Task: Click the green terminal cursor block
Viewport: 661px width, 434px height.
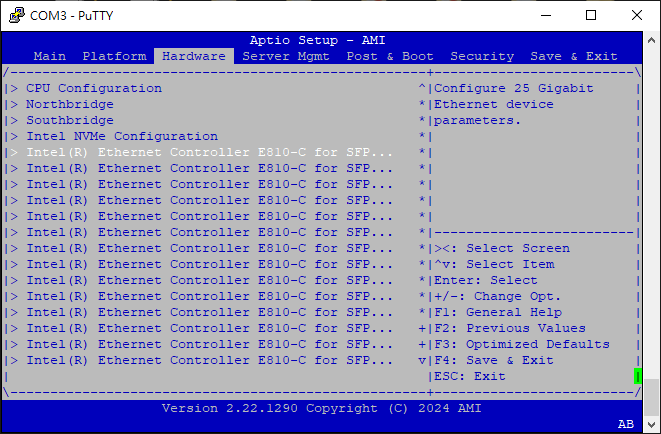Action: click(x=637, y=376)
